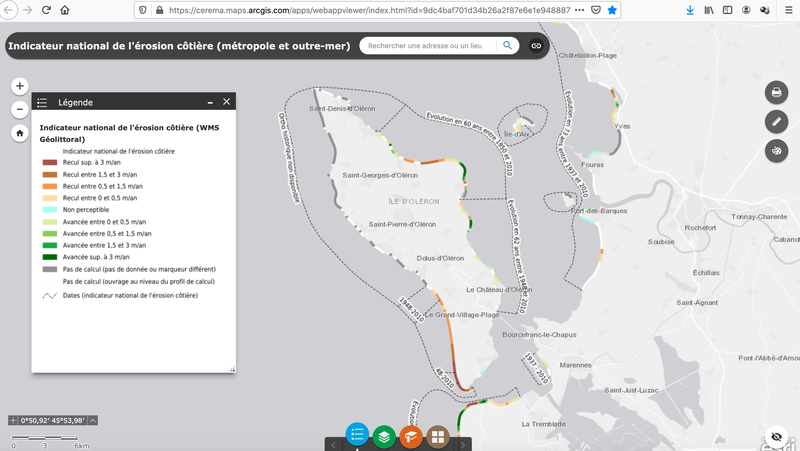Collapse the Légende panel

pos(210,102)
